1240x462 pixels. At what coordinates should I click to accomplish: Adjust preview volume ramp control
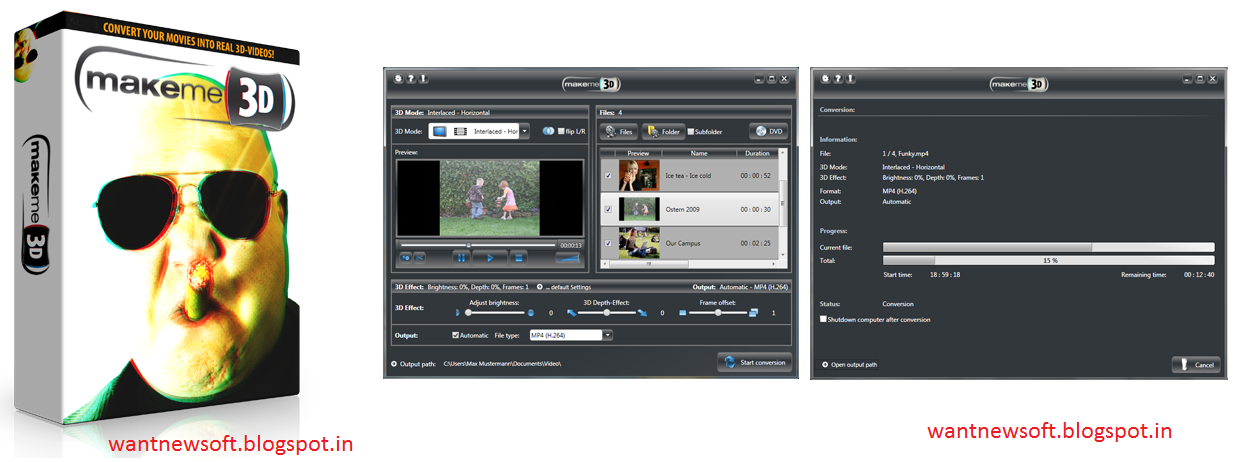tap(568, 257)
